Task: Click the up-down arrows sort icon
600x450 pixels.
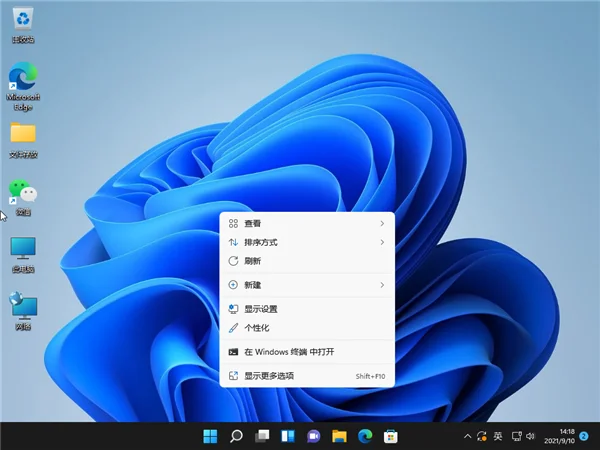Action: click(x=233, y=242)
